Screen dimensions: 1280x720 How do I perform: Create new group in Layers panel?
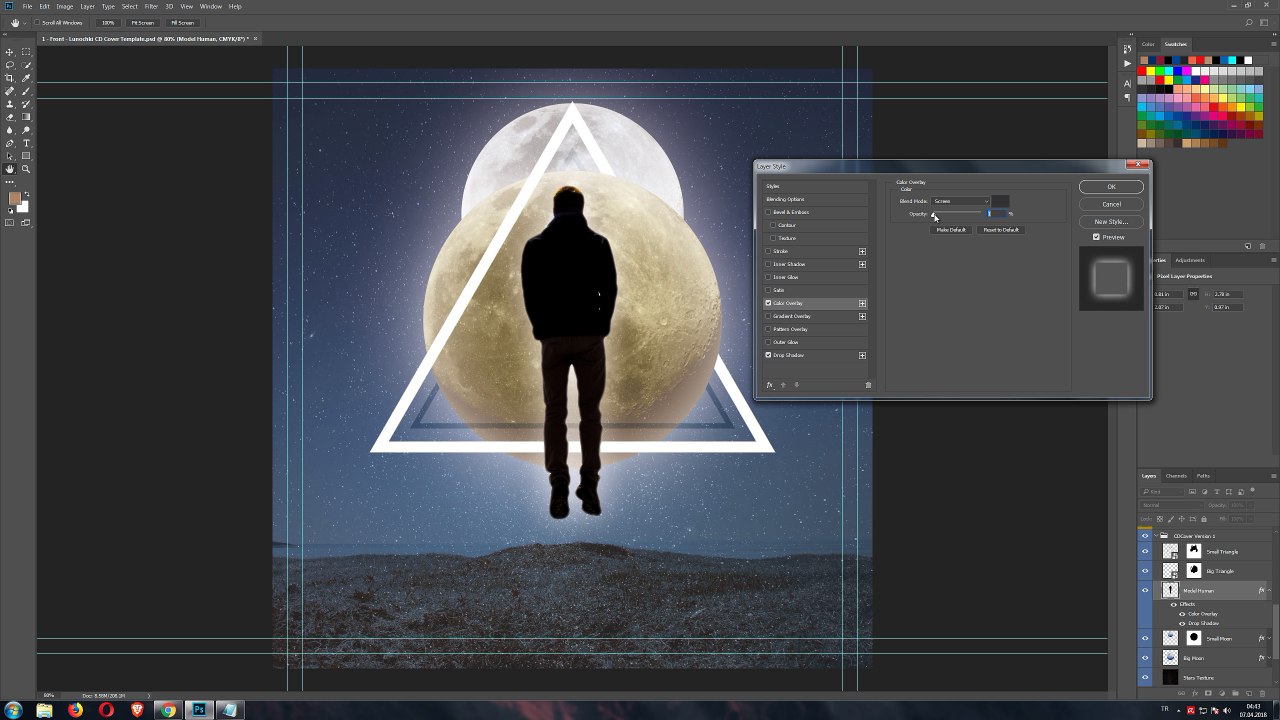1235,693
